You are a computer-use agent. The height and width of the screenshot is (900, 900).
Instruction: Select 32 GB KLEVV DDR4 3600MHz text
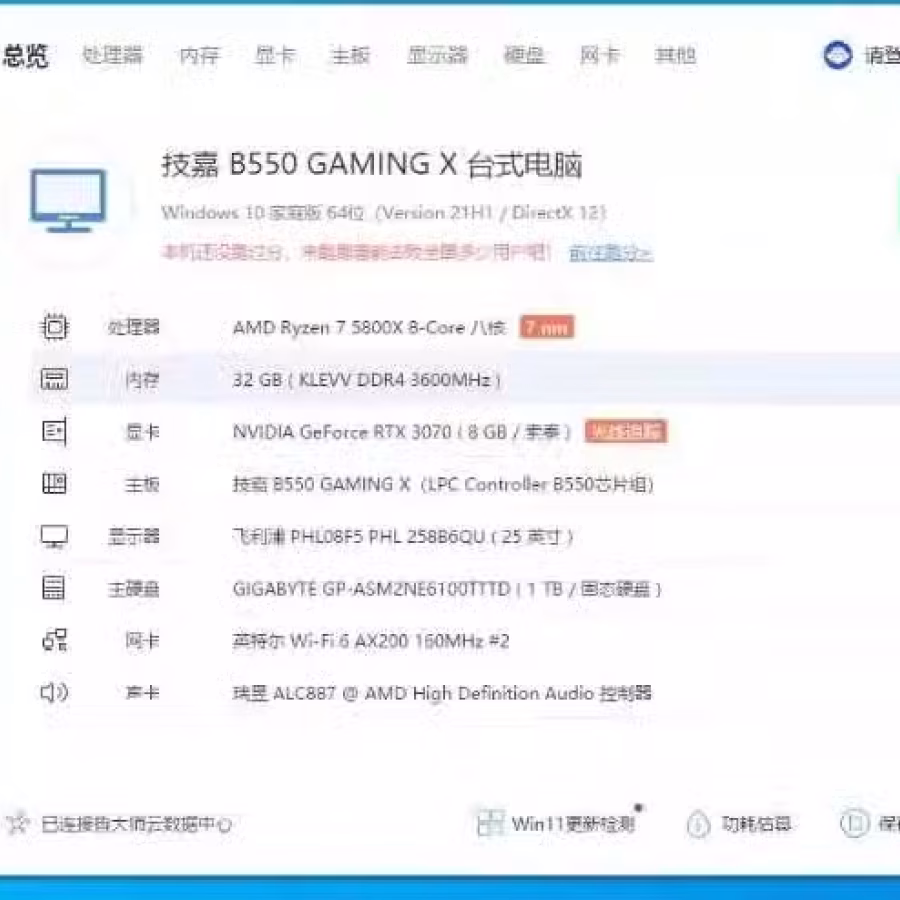(x=367, y=380)
